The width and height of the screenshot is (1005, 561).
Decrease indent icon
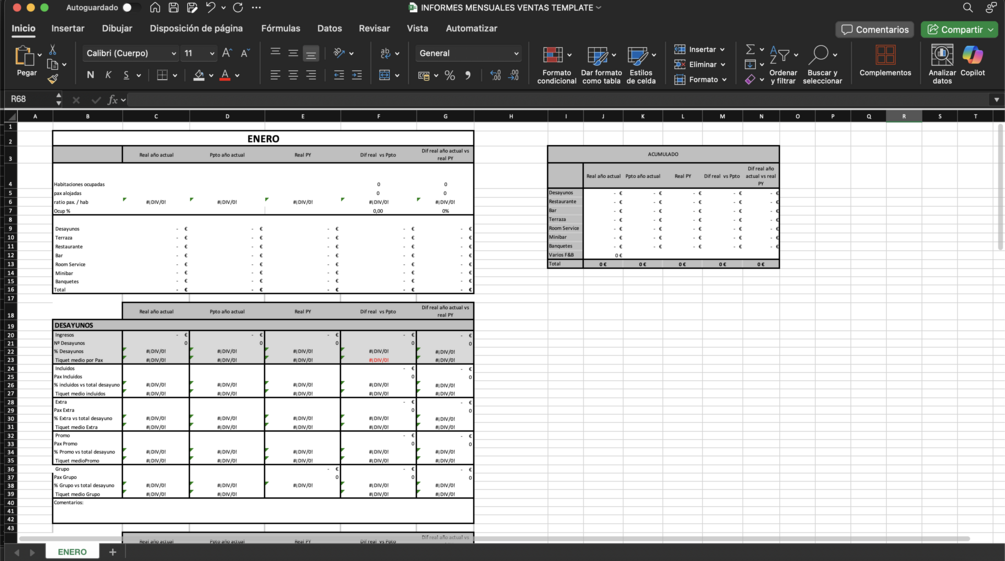point(339,75)
